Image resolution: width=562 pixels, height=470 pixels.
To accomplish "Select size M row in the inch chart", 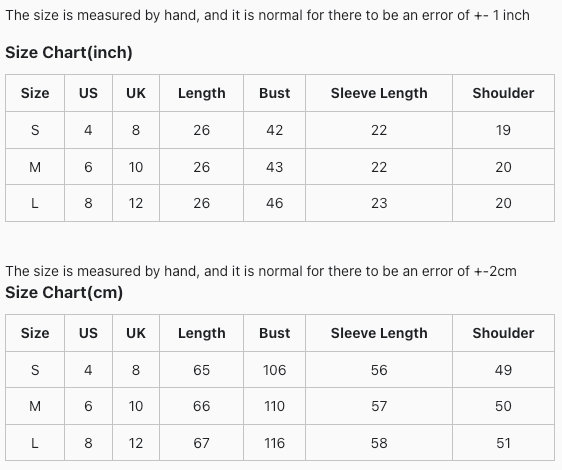I will [280, 167].
